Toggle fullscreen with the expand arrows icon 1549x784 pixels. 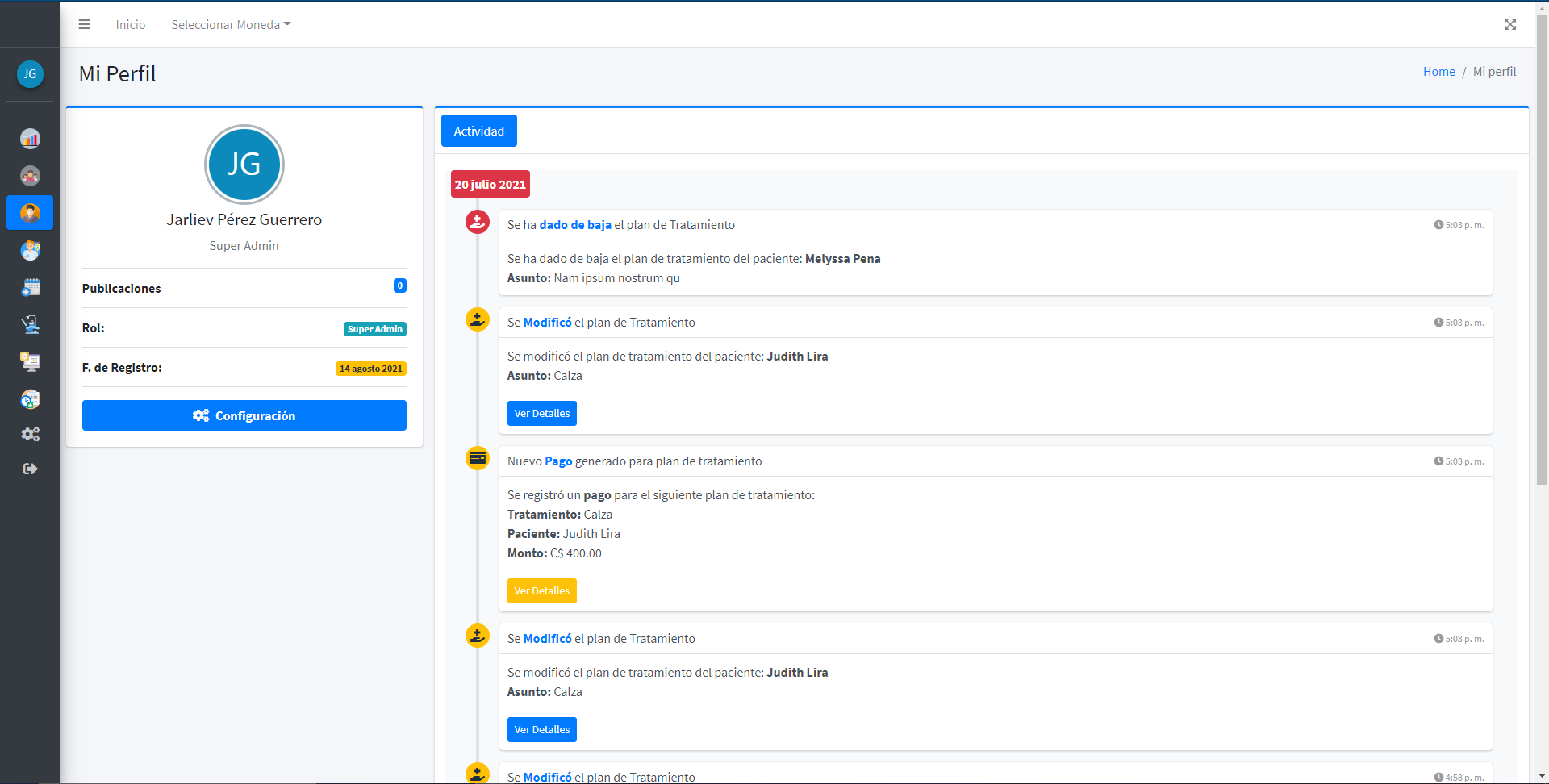click(1509, 24)
